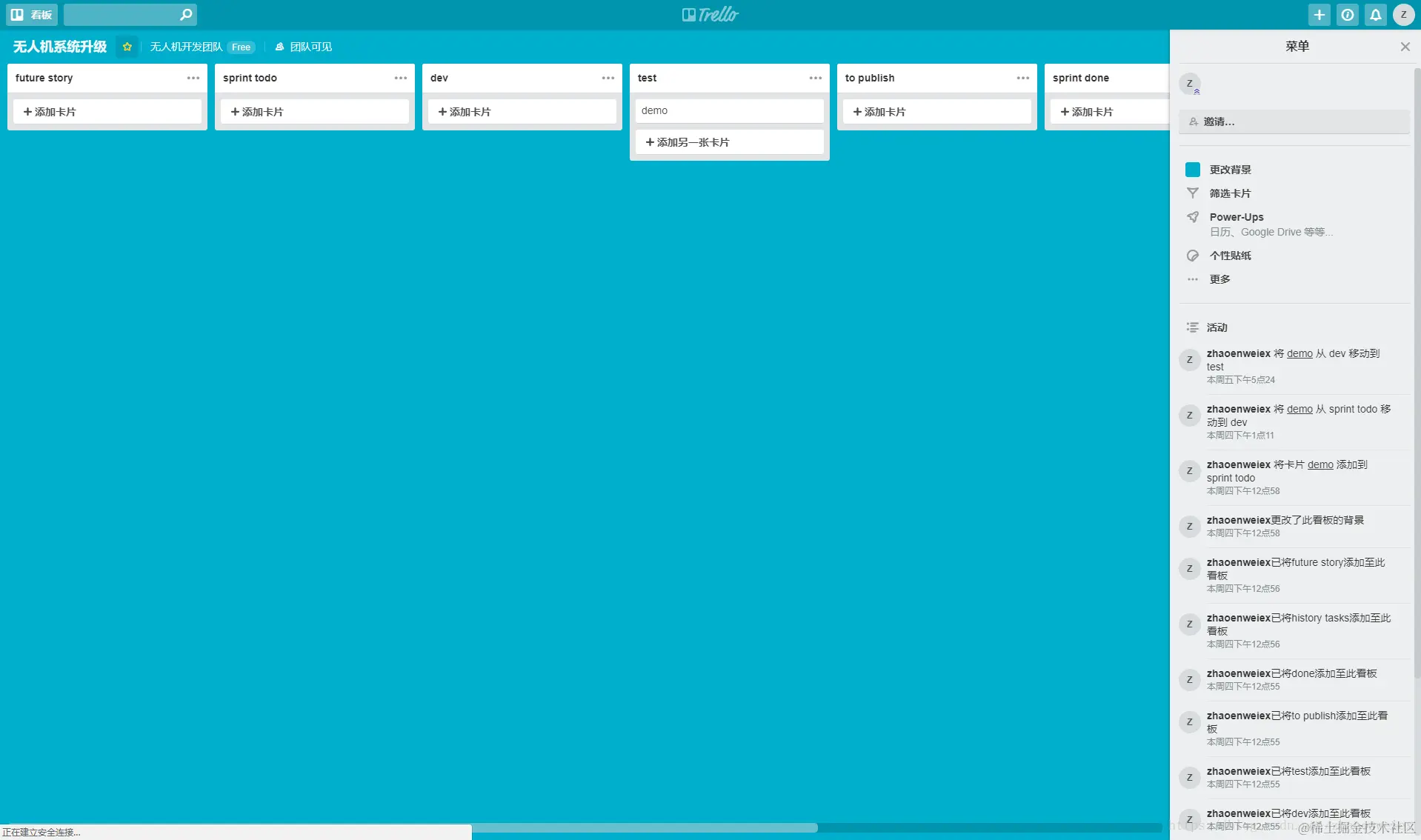Open the user avatar Z in header
This screenshot has width=1421, height=840.
click(1403, 15)
